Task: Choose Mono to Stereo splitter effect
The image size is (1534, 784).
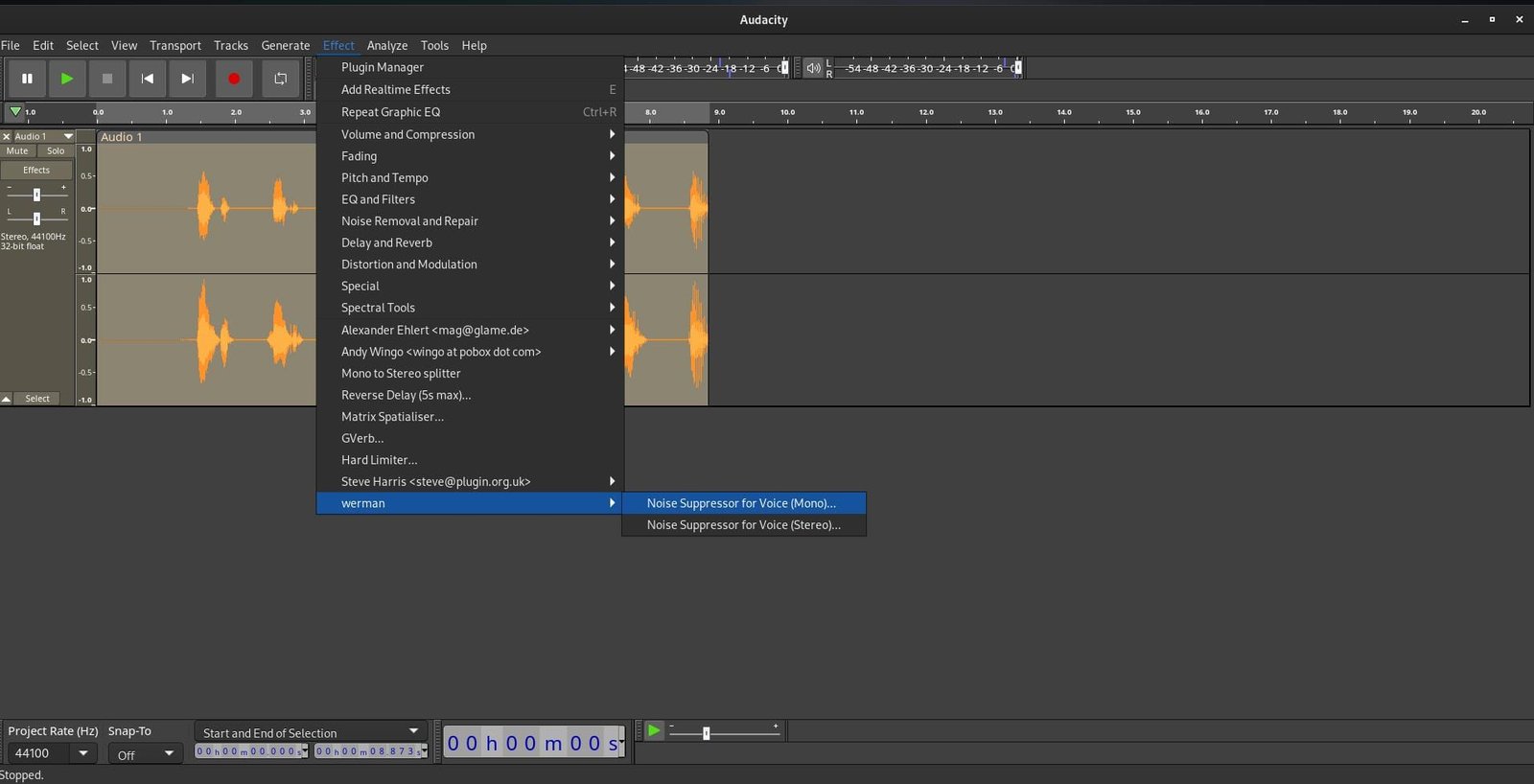Action: pos(470,373)
